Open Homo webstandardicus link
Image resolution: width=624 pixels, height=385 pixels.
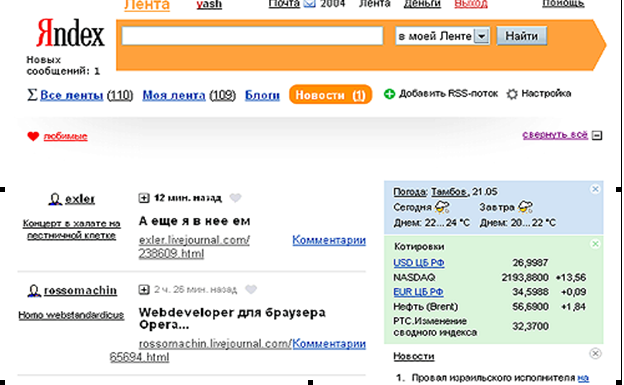tap(71, 315)
